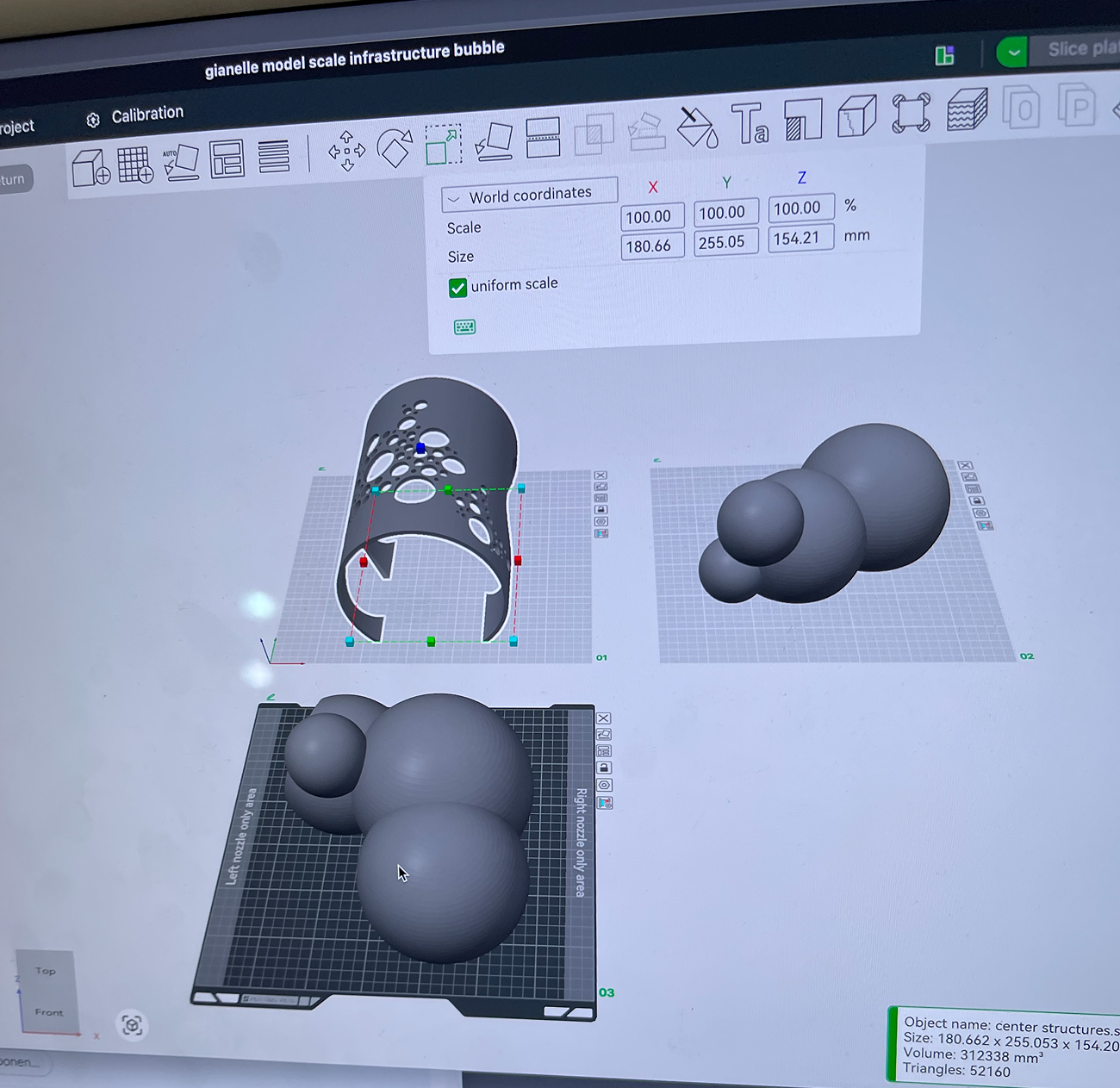Click the Add object cube icon
Screen dimensions: 1120x1088
90,167
